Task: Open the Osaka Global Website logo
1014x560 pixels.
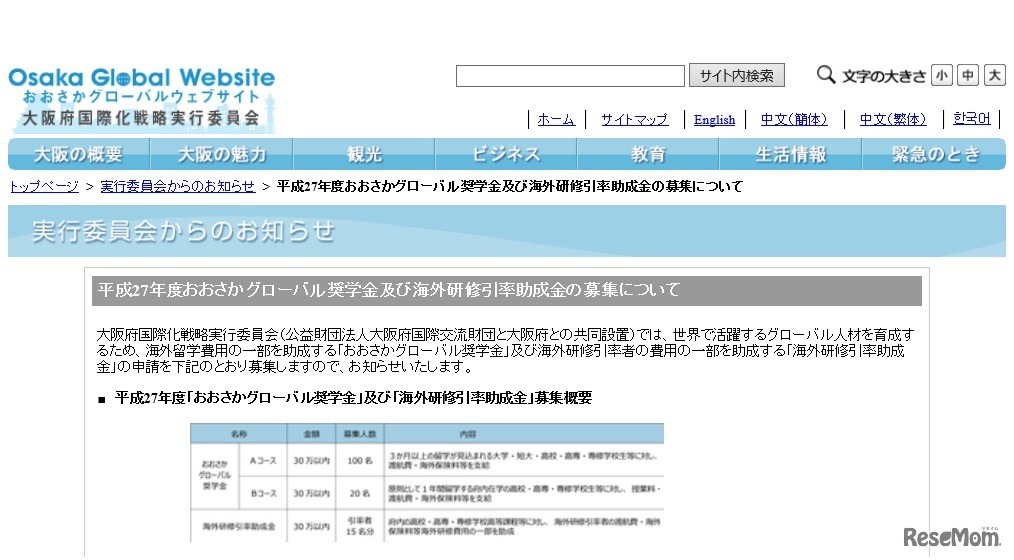Action: (x=142, y=98)
